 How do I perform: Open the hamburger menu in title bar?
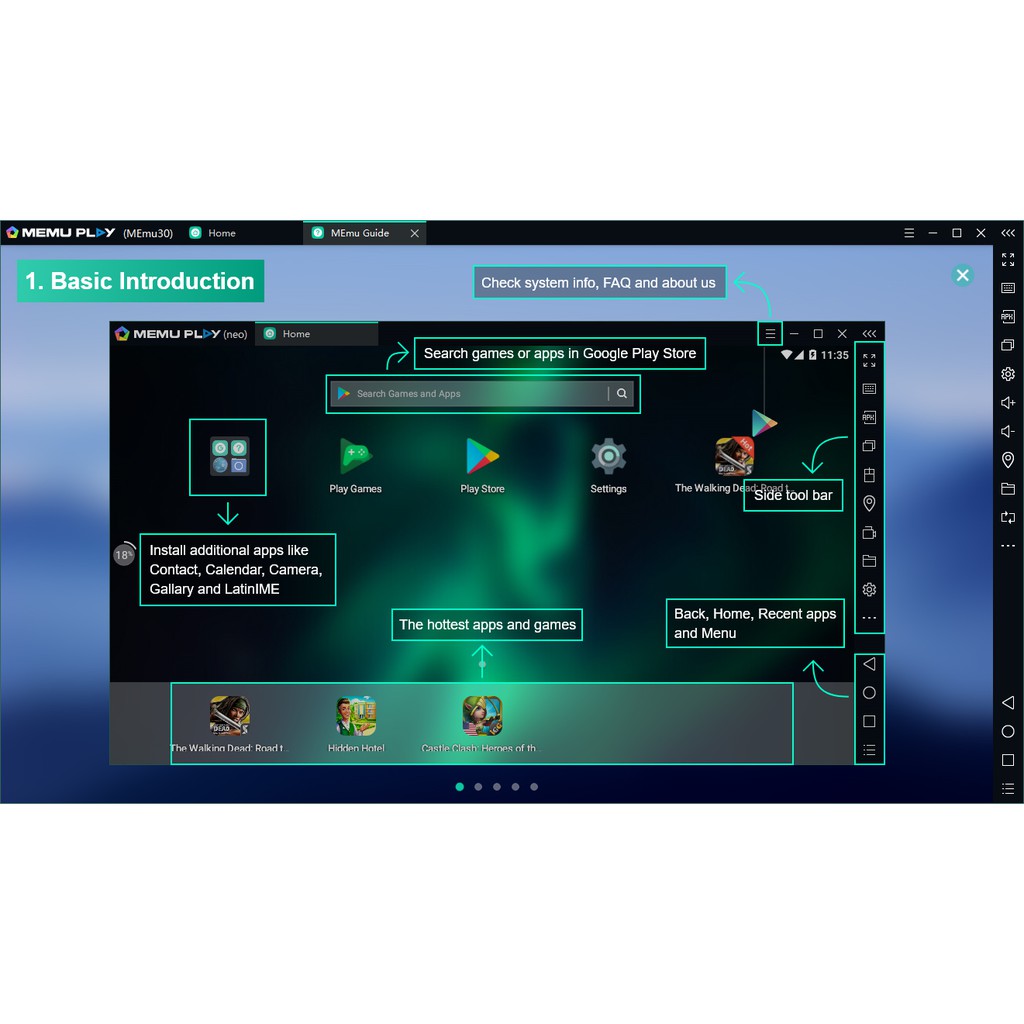909,233
